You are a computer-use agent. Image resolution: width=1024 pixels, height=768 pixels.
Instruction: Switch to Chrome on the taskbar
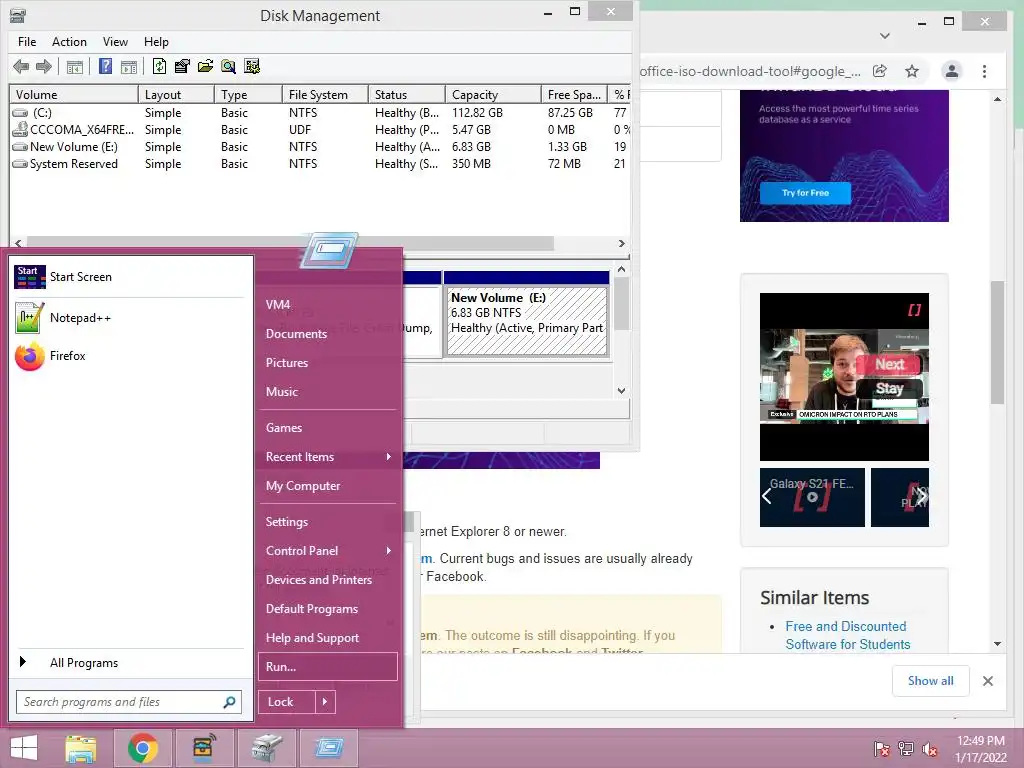click(x=142, y=748)
